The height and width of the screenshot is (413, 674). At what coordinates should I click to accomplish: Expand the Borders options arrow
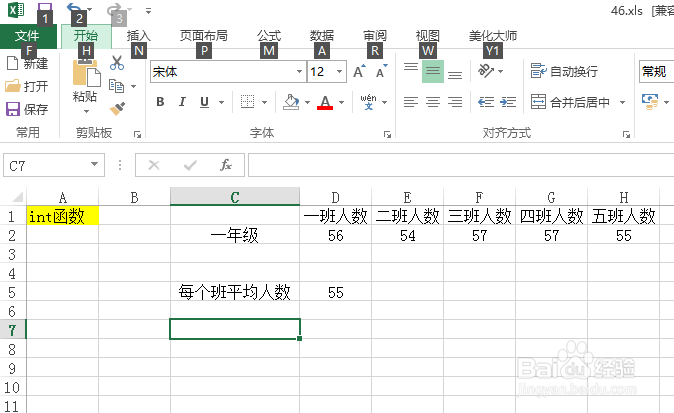click(265, 102)
